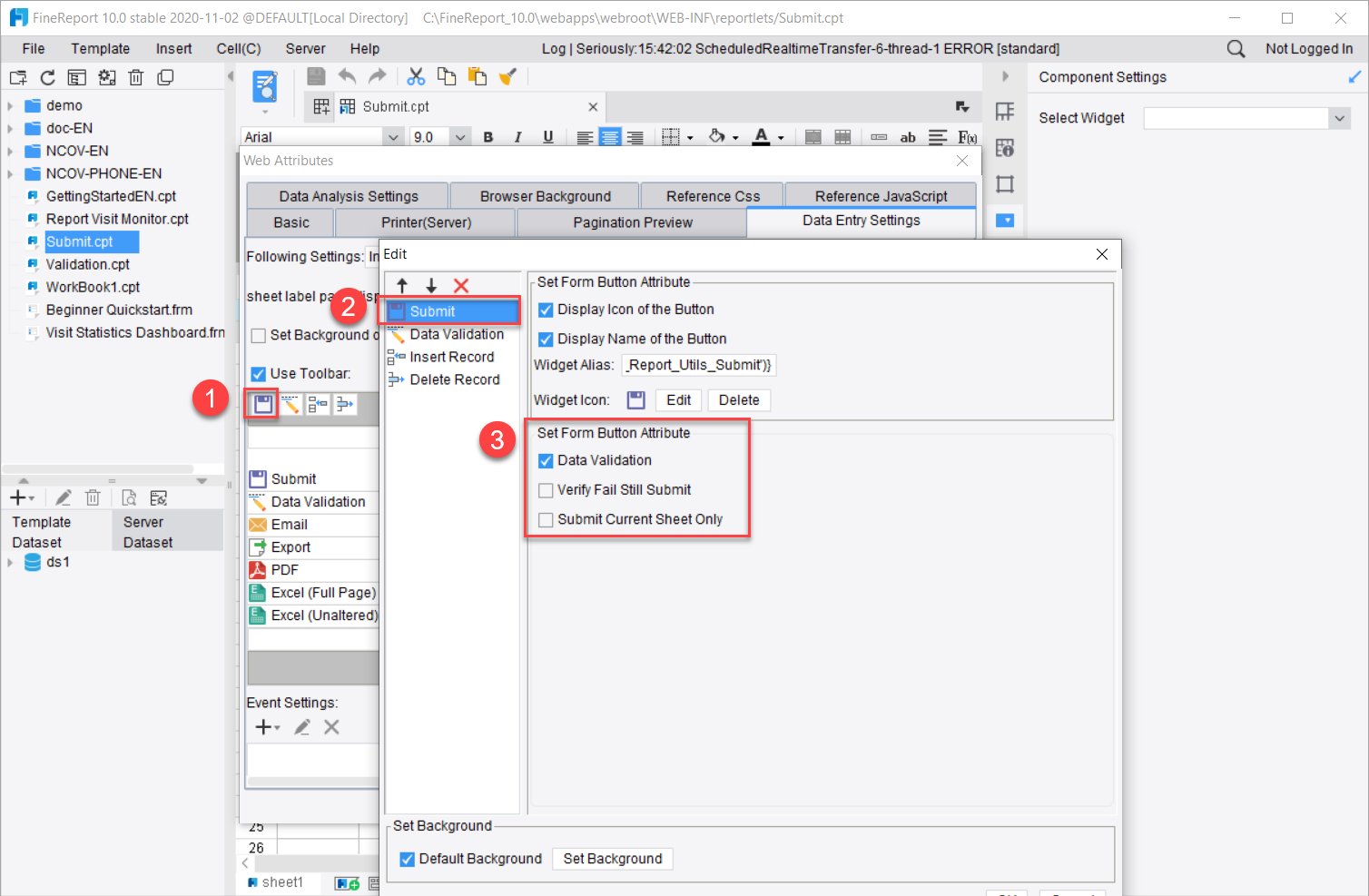Image resolution: width=1369 pixels, height=896 pixels.
Task: Open the Template menu
Action: coord(101,49)
